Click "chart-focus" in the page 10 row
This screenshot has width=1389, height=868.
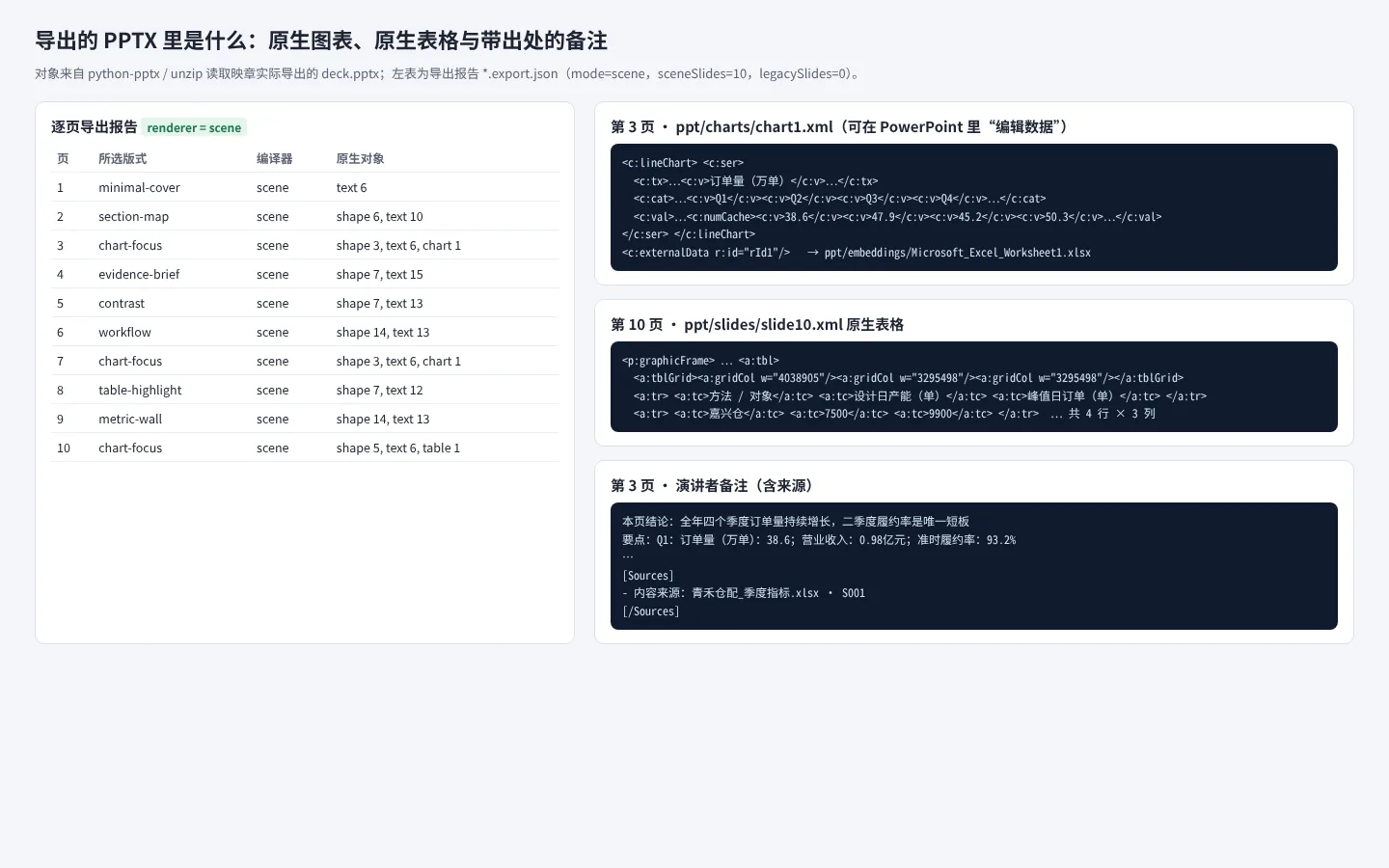130,448
